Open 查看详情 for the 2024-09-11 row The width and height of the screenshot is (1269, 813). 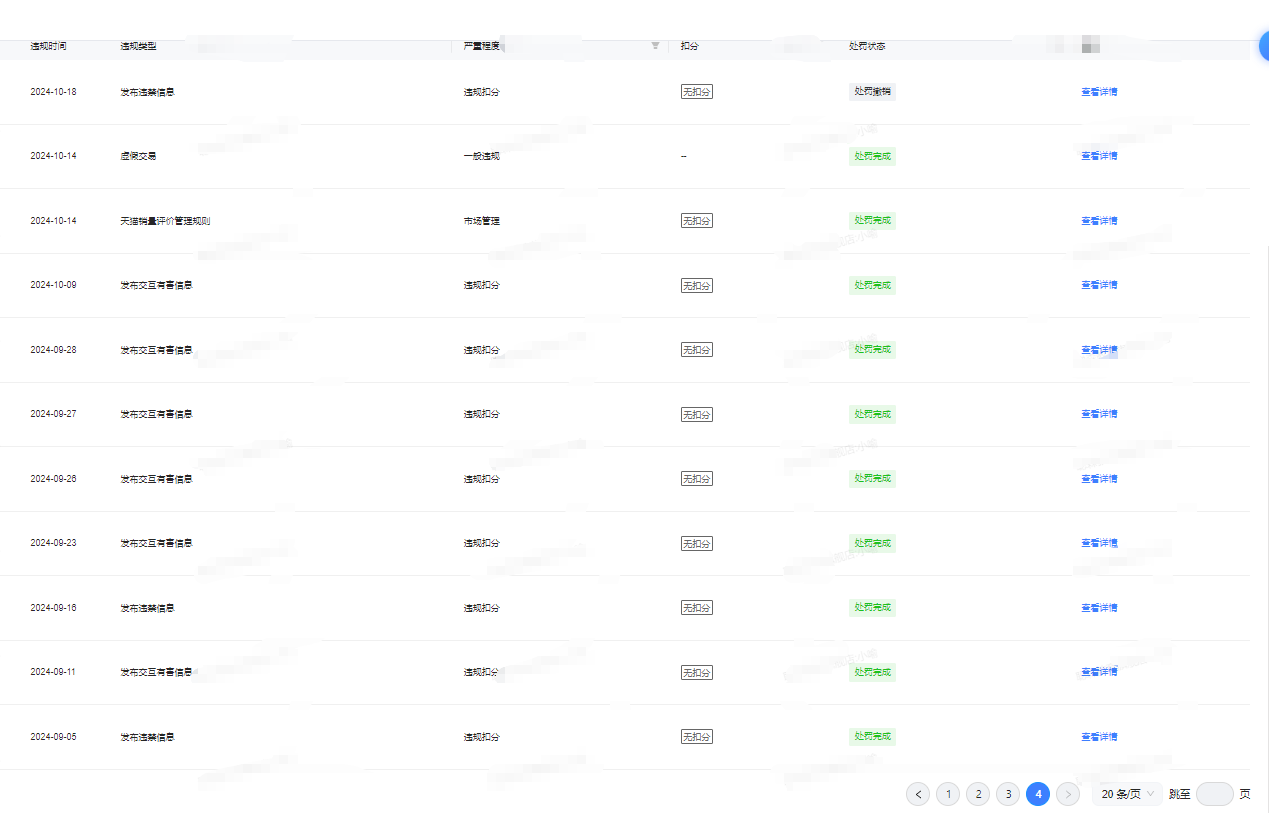click(1099, 672)
